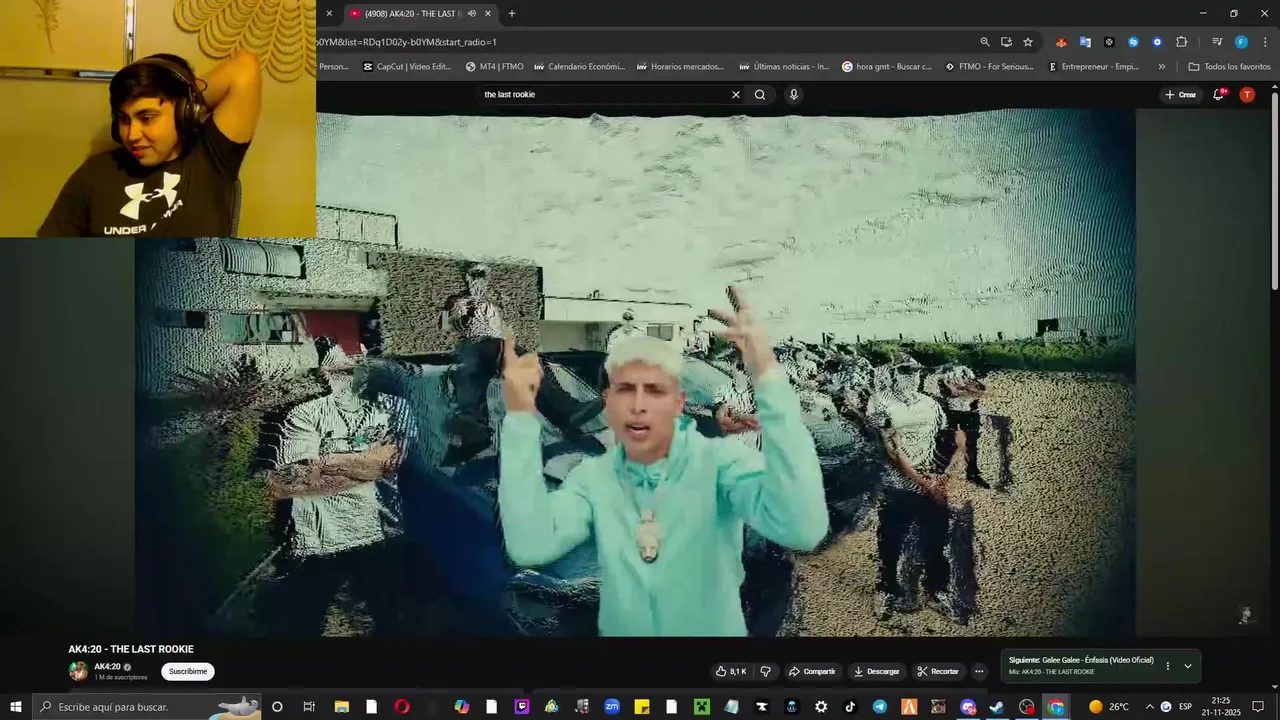Show hidden system tray icons chevron
The width and height of the screenshot is (1280, 720).
pyautogui.click(x=1149, y=707)
